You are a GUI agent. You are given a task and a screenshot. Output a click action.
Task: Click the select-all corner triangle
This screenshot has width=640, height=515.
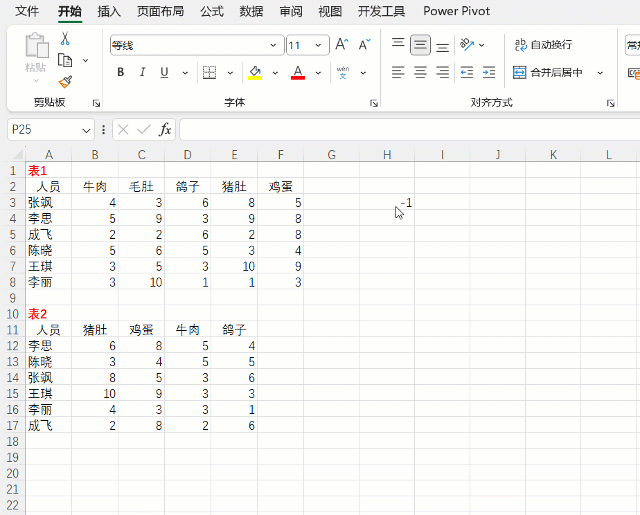click(x=18, y=155)
